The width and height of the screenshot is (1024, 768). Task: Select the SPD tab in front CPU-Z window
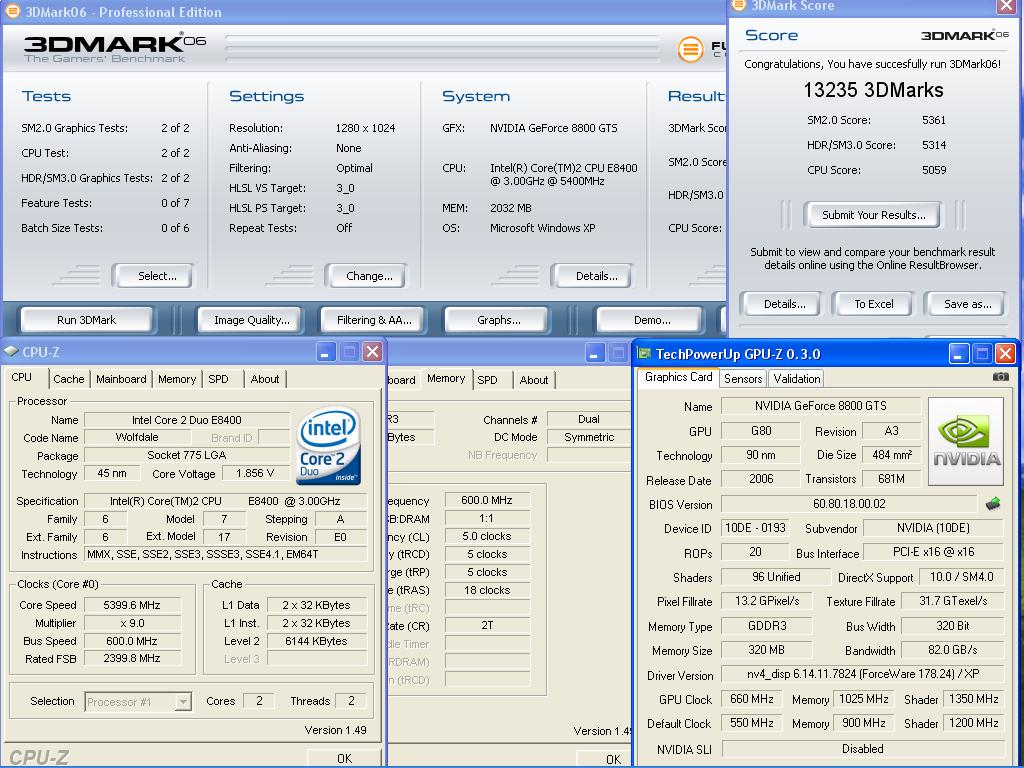coord(218,379)
